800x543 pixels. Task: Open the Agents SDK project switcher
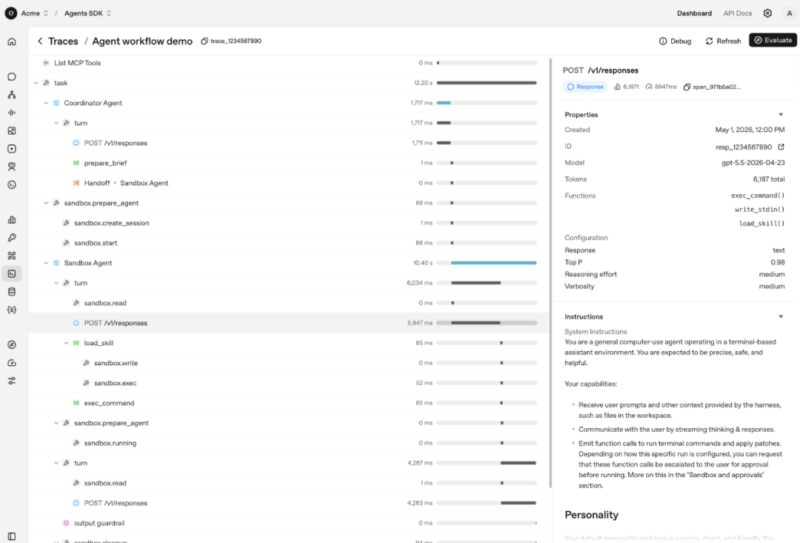(87, 13)
